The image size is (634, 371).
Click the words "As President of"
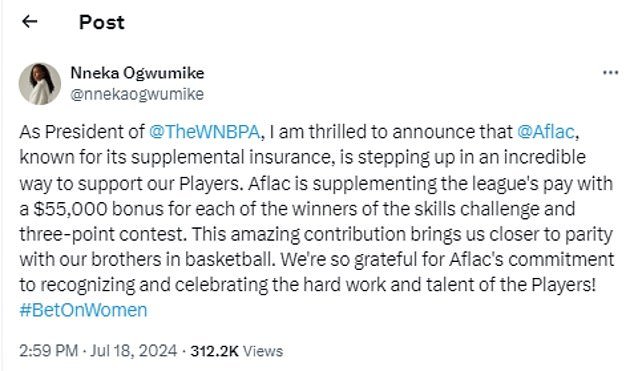click(82, 132)
